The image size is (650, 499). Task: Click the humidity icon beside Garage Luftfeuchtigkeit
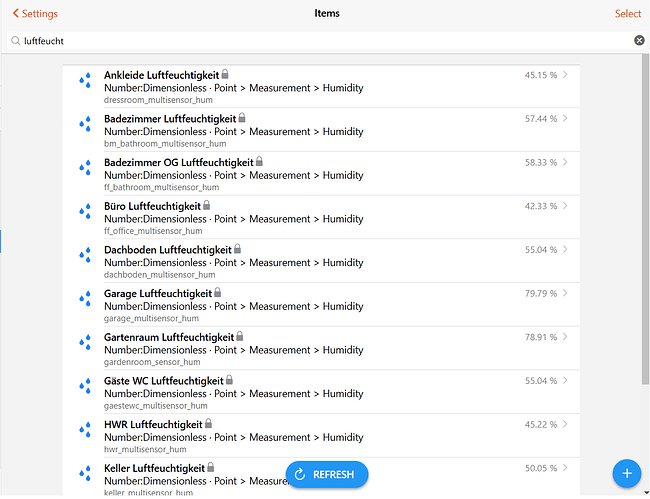(85, 299)
